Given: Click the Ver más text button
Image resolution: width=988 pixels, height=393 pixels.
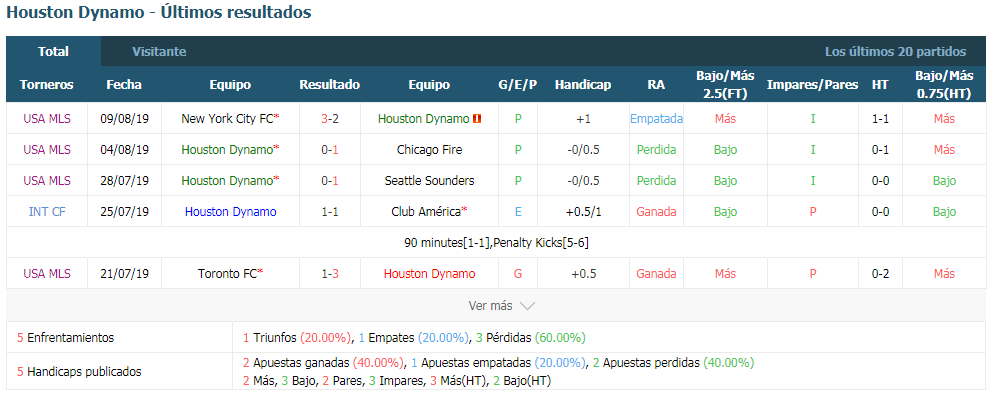Looking at the screenshot, I should point(491,306).
